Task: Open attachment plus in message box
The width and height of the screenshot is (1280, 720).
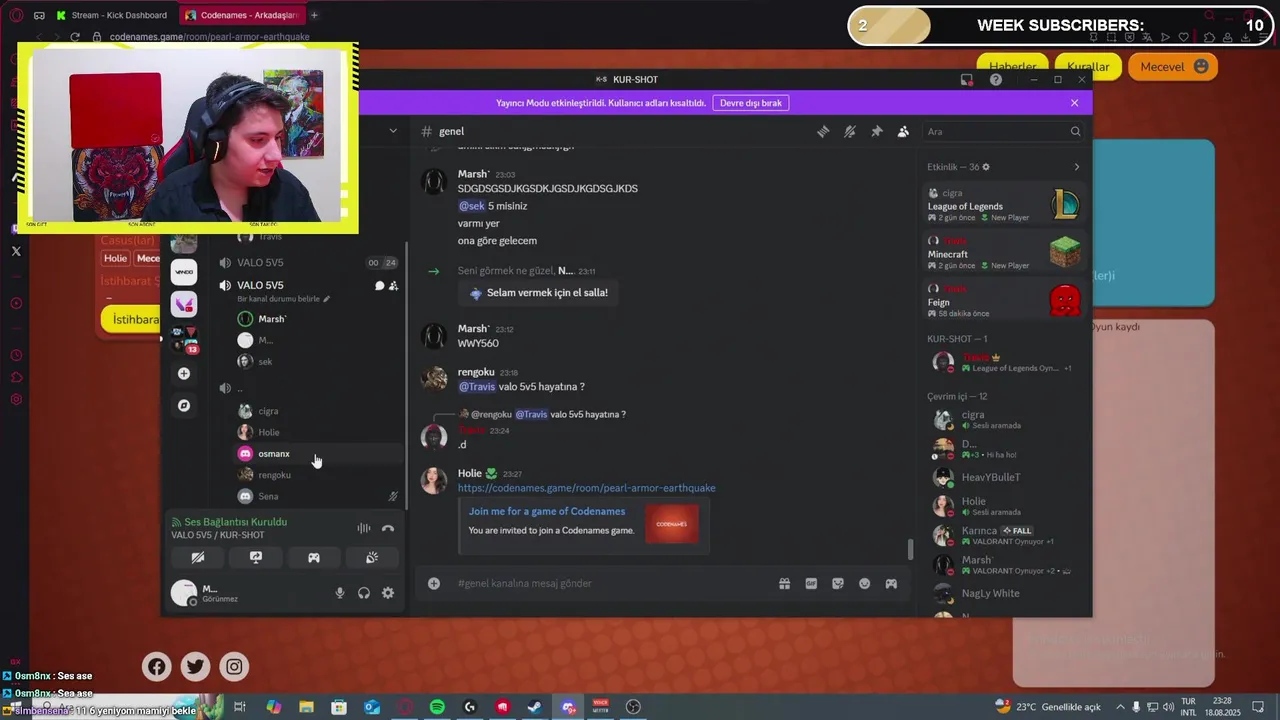Action: click(434, 583)
